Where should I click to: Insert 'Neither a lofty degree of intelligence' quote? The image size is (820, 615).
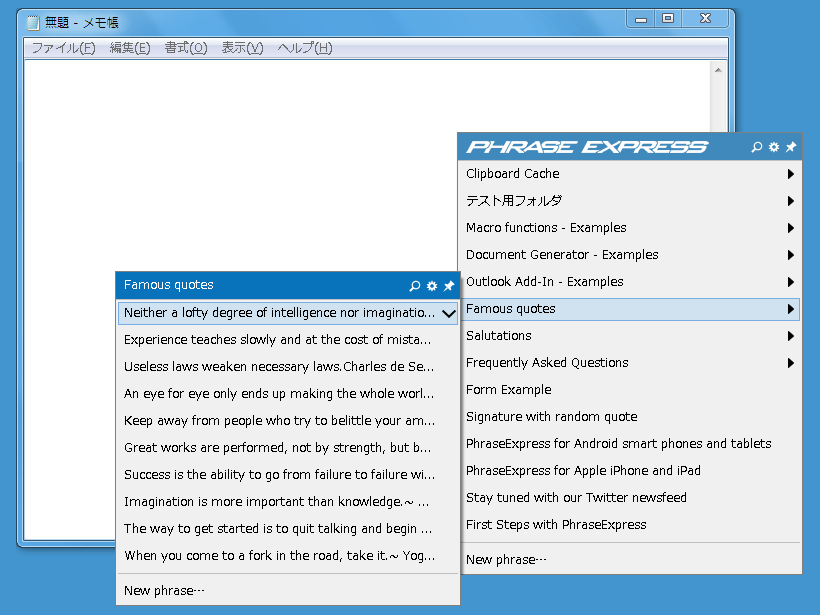pyautogui.click(x=288, y=313)
